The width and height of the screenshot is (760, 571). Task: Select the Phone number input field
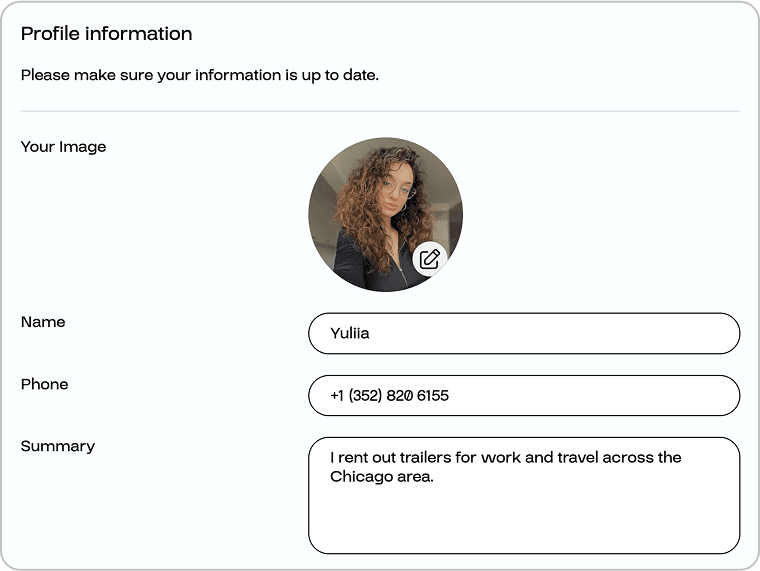point(524,396)
